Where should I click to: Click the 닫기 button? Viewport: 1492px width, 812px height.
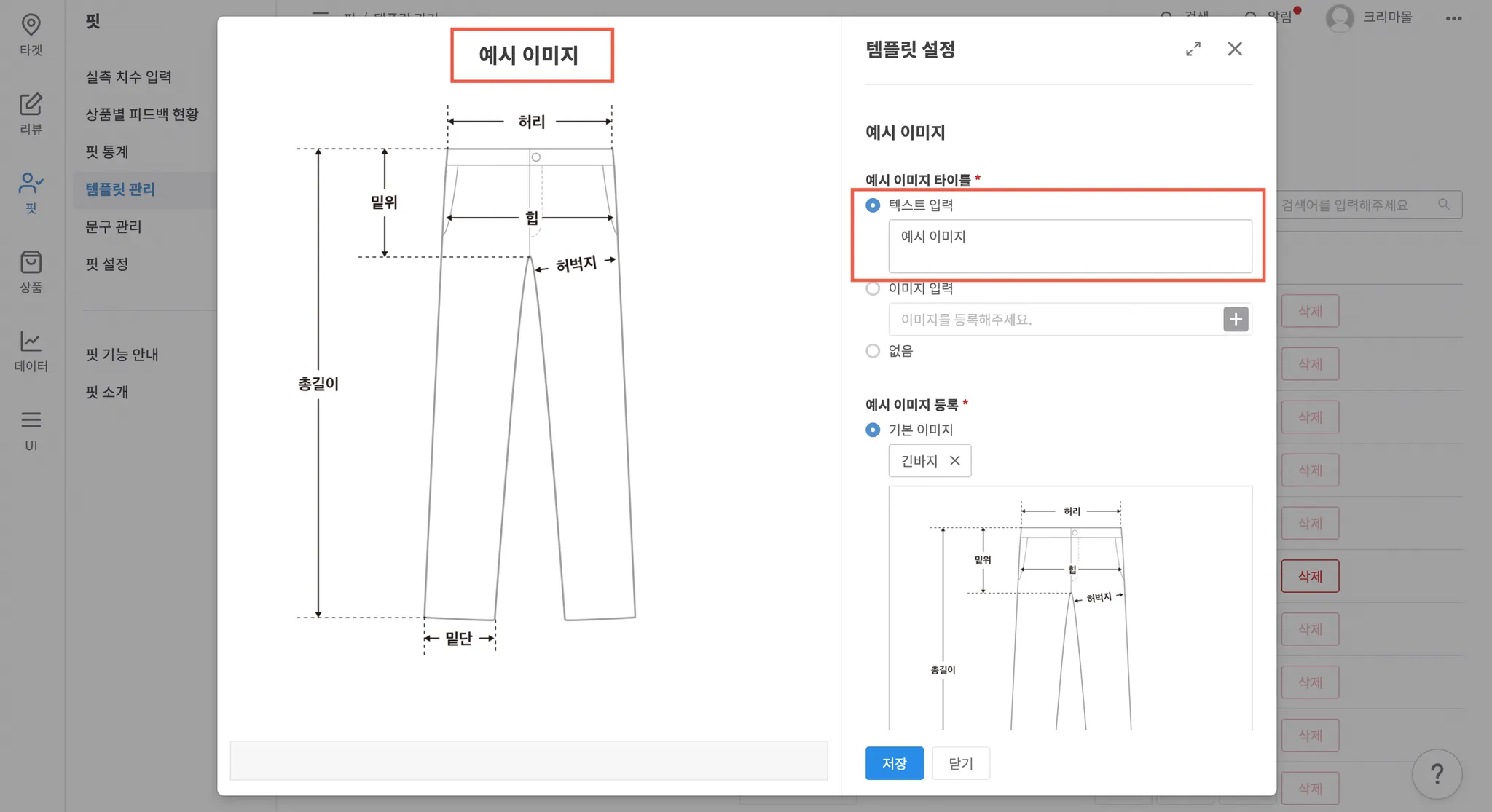coord(960,763)
